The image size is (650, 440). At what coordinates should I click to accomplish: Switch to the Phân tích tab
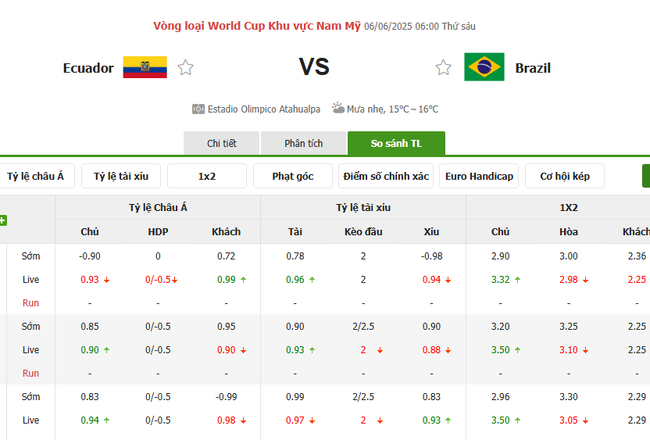[303, 143]
